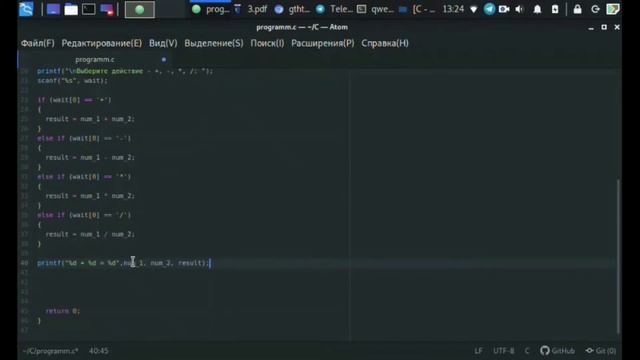Screen dimensions: 640x360
Task: Click the UTF-8 encoding selector
Action: click(x=504, y=351)
